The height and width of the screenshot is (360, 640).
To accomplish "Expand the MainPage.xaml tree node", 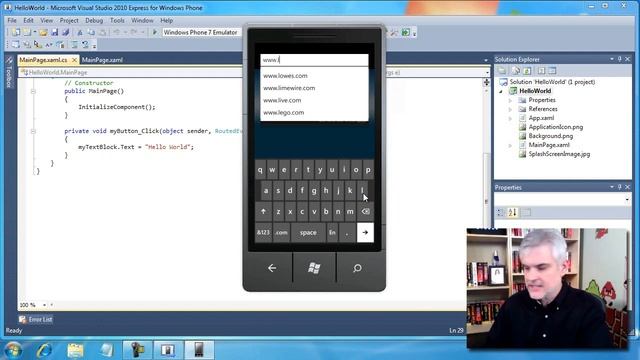I will point(510,145).
